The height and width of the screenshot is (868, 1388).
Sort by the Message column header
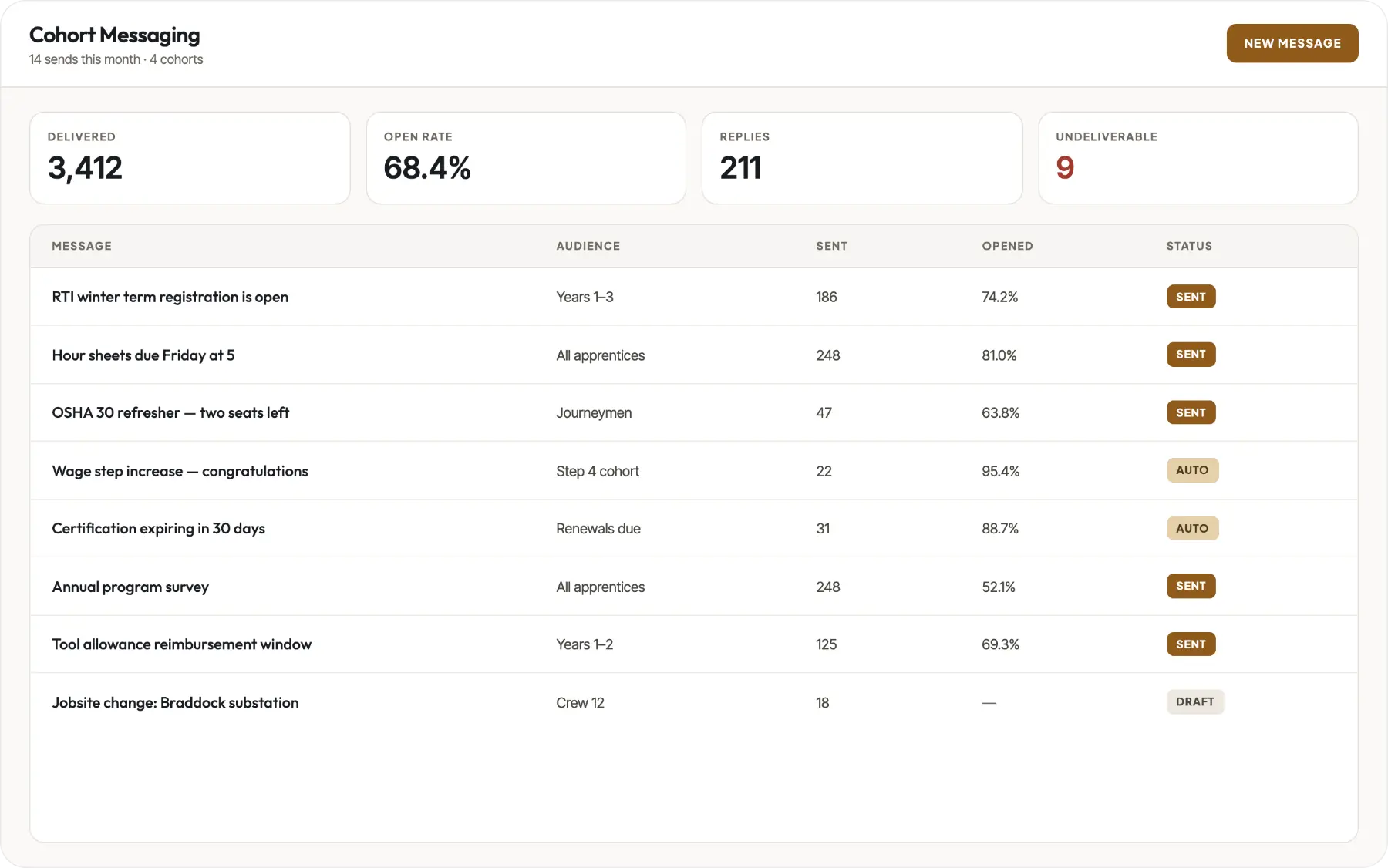point(82,246)
